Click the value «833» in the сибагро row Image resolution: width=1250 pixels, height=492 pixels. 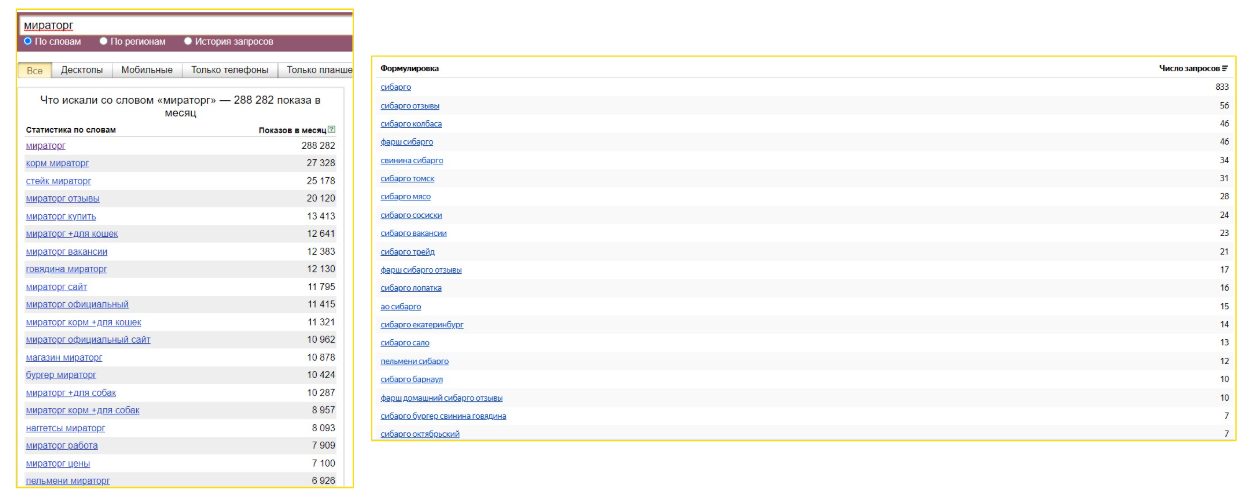(1222, 87)
